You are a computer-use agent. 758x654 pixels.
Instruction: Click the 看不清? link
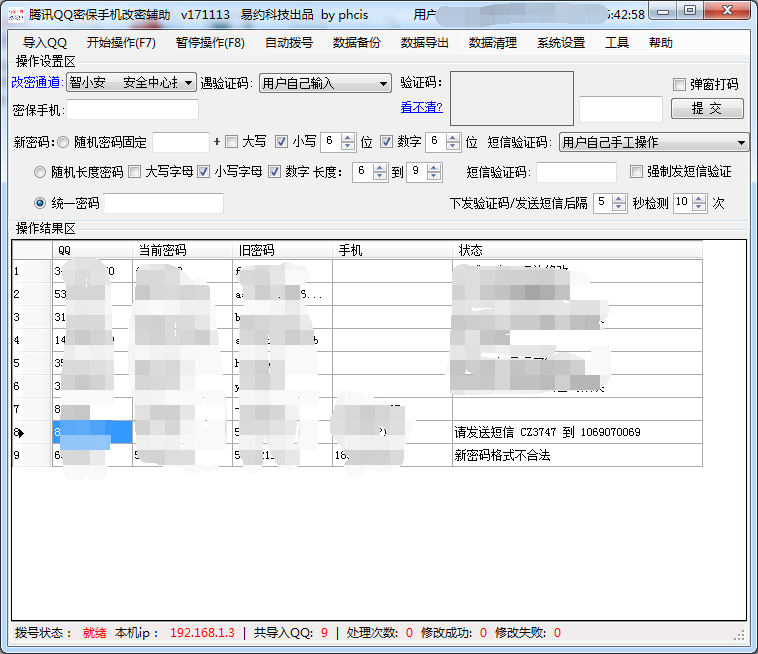point(422,107)
